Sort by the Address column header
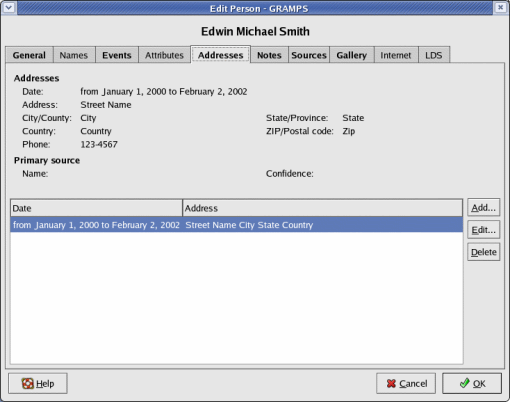Viewport: 510px width, 402px height. tap(322, 208)
